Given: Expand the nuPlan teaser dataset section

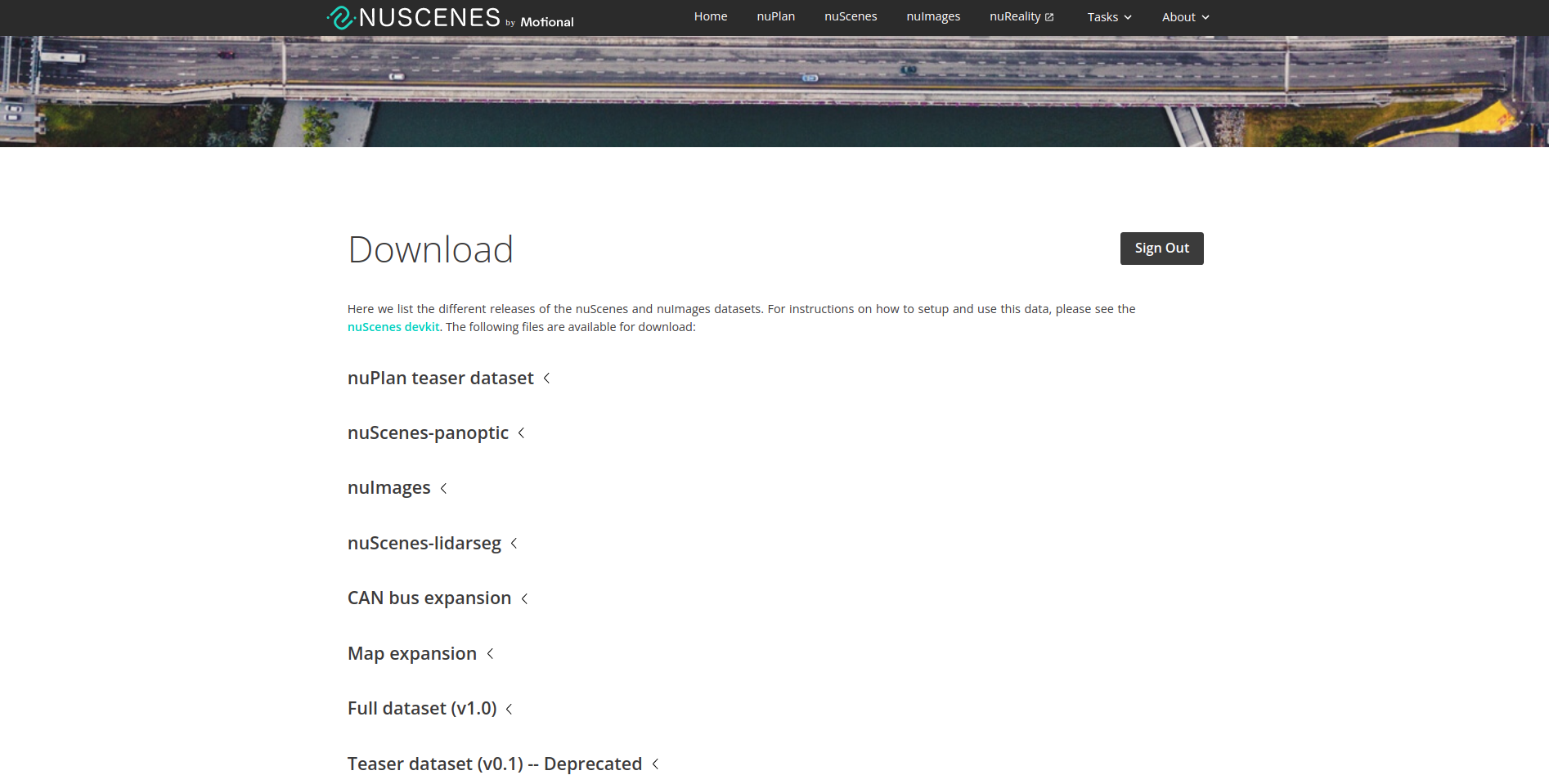Looking at the screenshot, I should point(546,378).
